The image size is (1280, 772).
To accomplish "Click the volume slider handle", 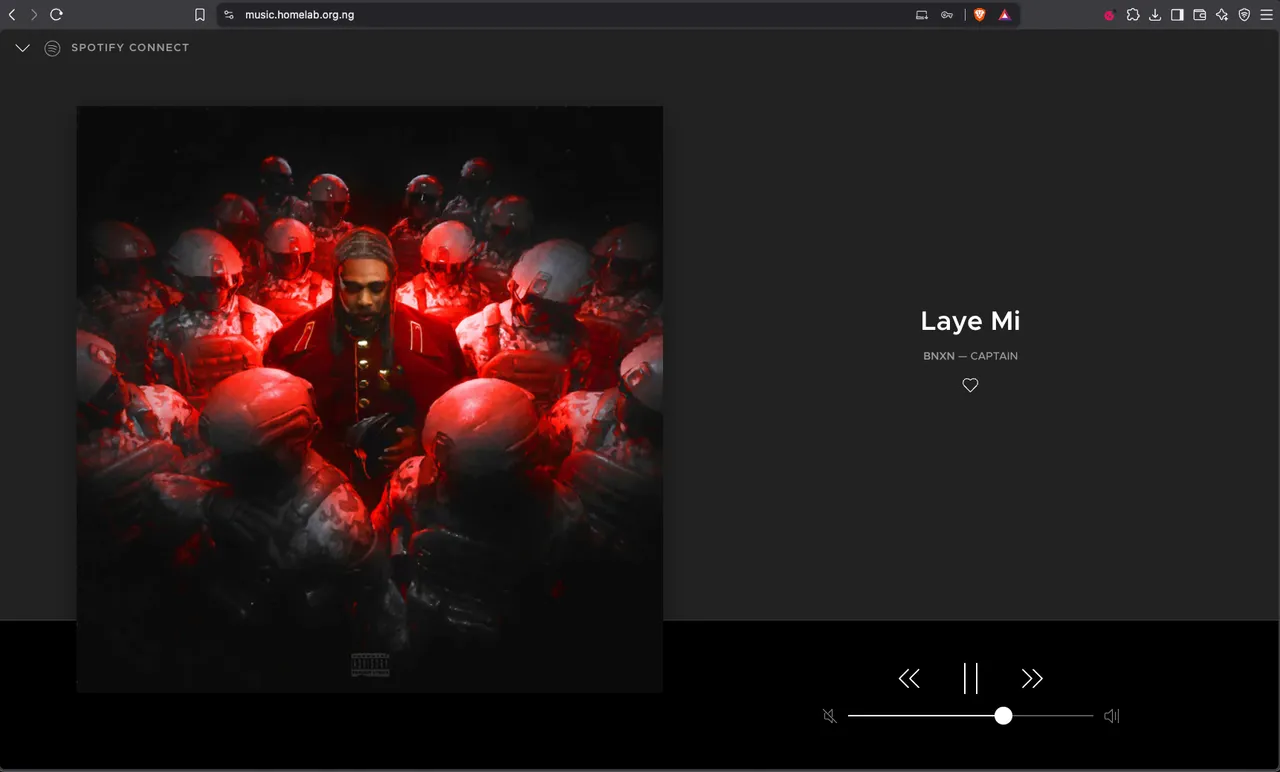I will pos(1003,716).
